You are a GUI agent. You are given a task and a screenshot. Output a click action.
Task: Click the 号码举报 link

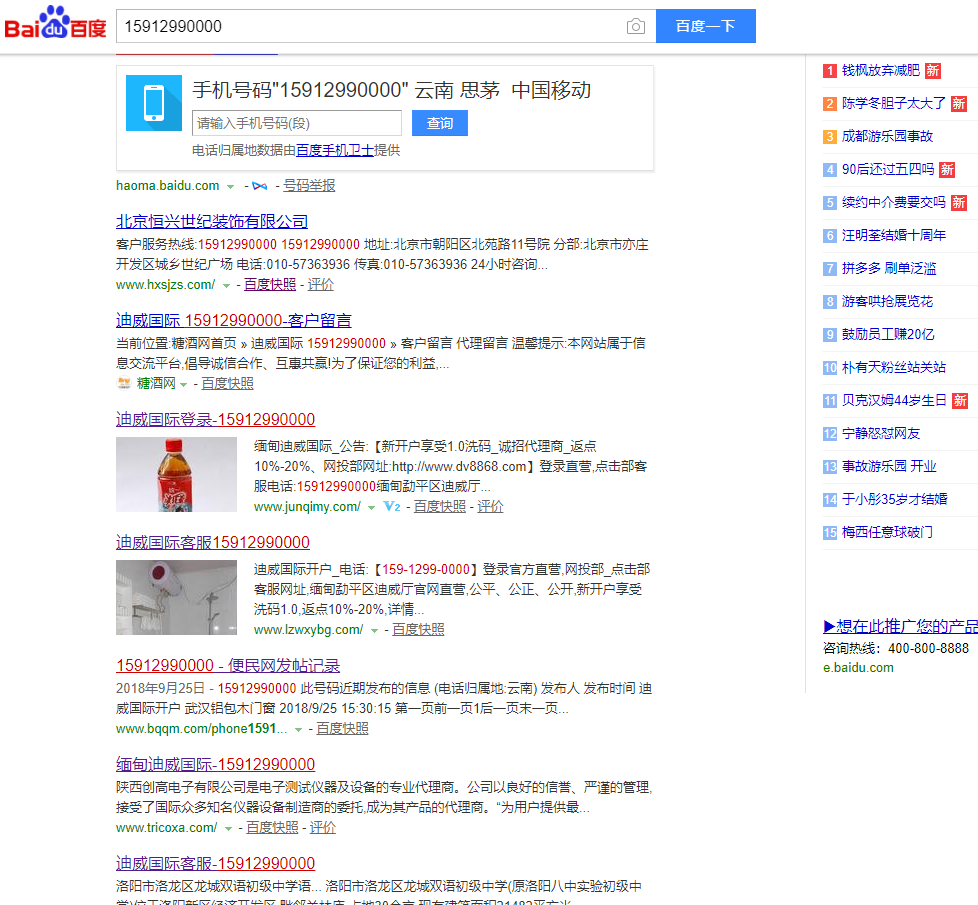(309, 186)
